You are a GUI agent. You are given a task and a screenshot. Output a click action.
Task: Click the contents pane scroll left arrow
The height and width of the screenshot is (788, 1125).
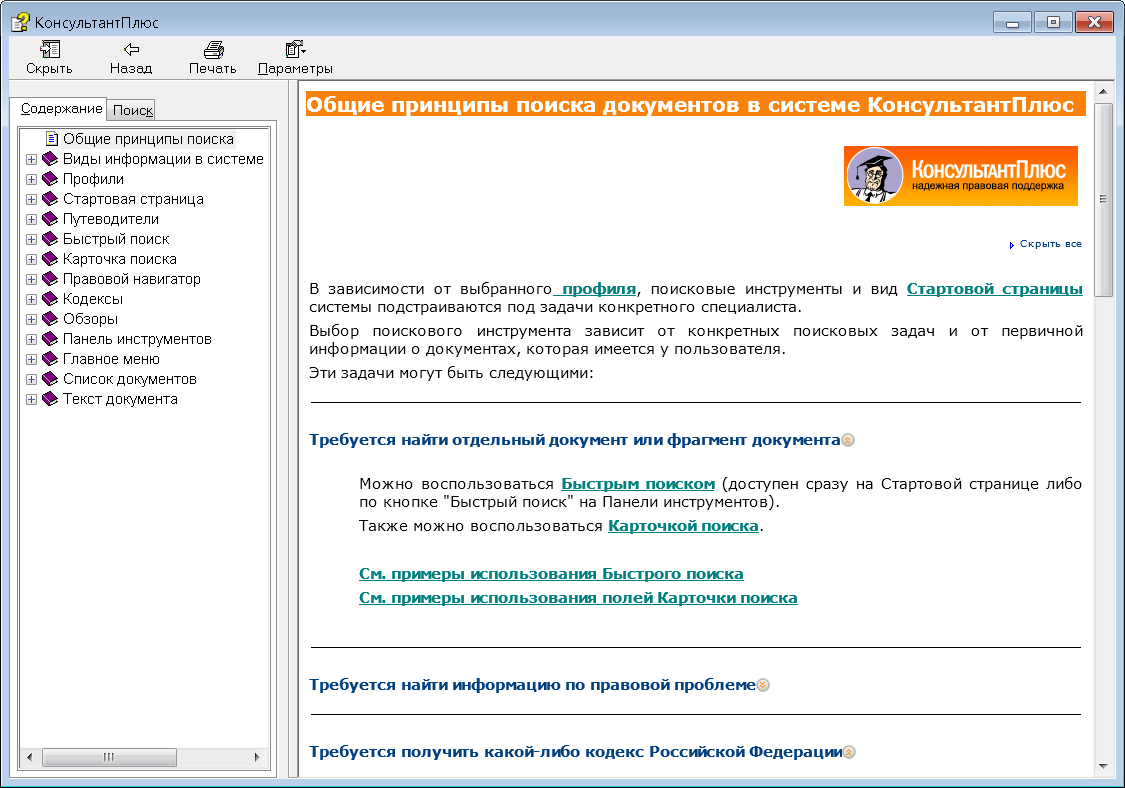29,757
